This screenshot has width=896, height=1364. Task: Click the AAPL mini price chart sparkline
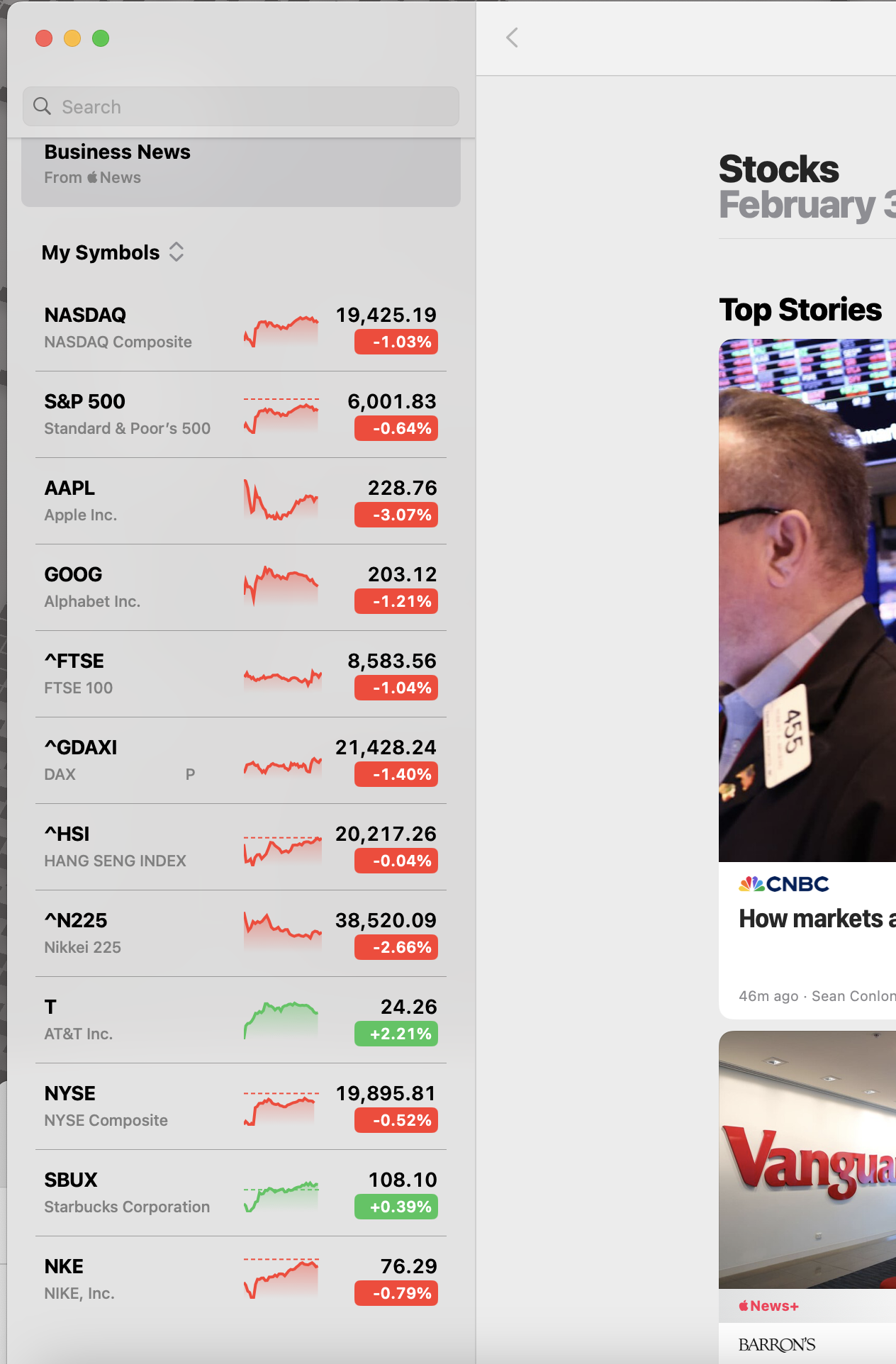[281, 501]
